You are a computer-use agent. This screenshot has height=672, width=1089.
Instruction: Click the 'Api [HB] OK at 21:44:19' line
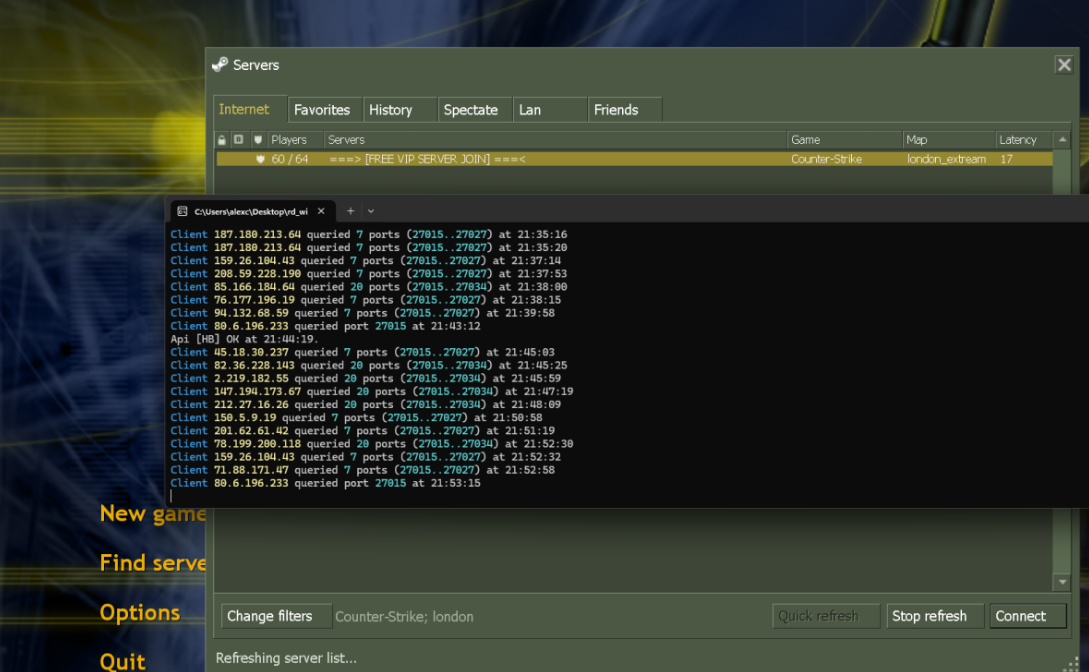pyautogui.click(x=244, y=339)
